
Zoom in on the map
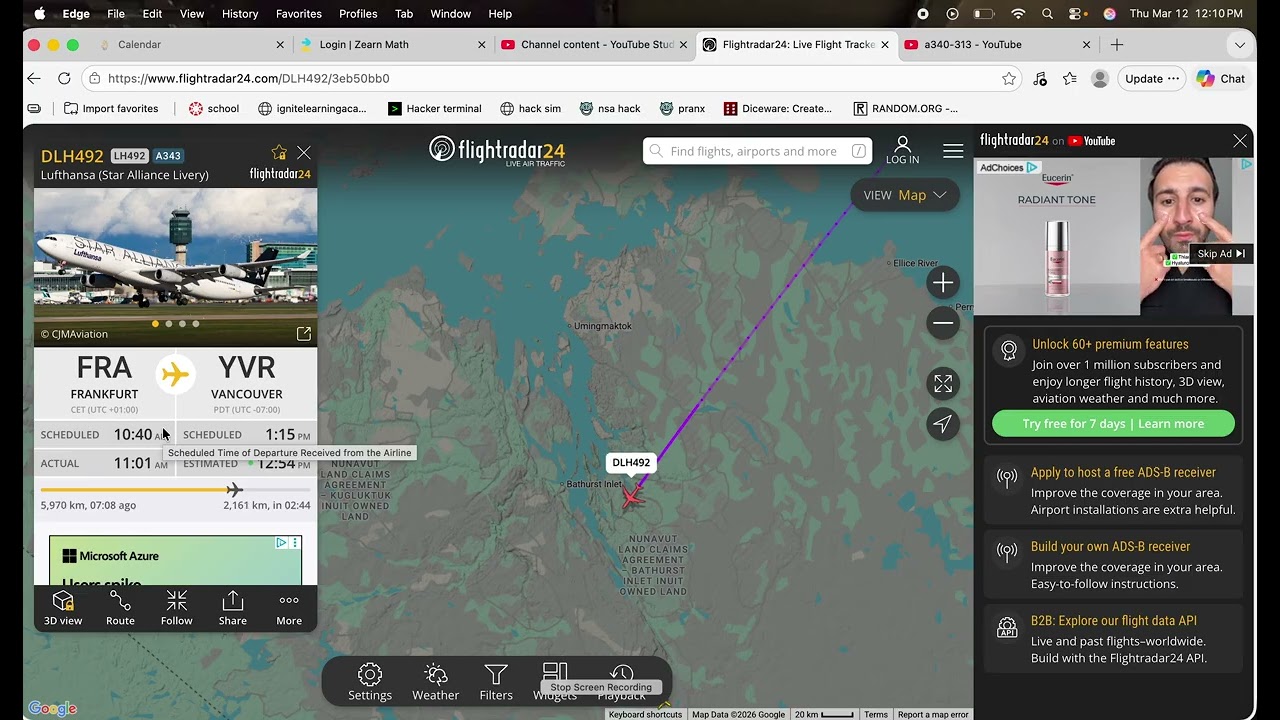[x=943, y=283]
